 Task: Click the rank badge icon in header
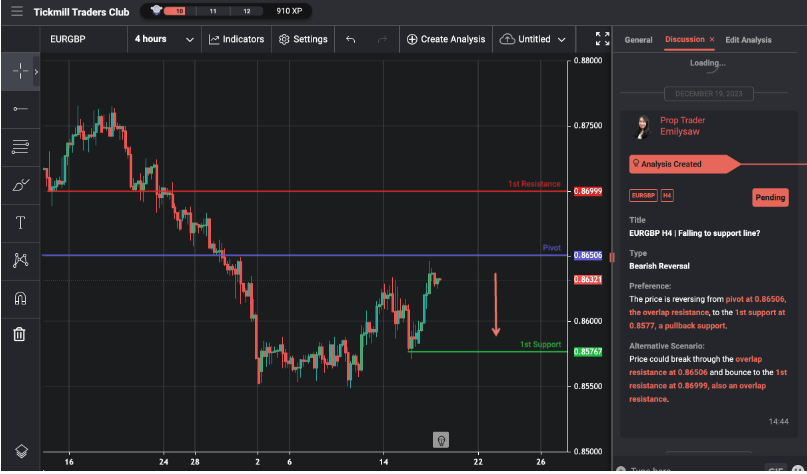click(156, 10)
